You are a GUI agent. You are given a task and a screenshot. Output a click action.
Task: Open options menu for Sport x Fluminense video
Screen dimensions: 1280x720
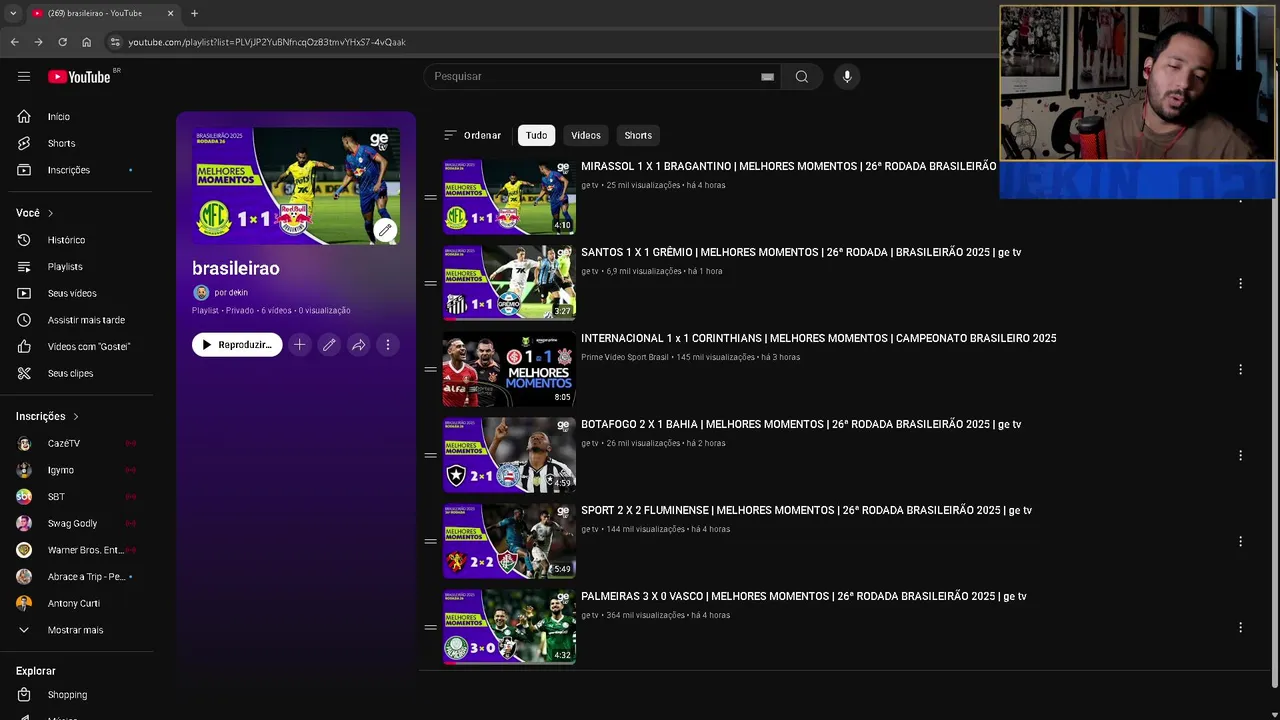pos(1240,541)
